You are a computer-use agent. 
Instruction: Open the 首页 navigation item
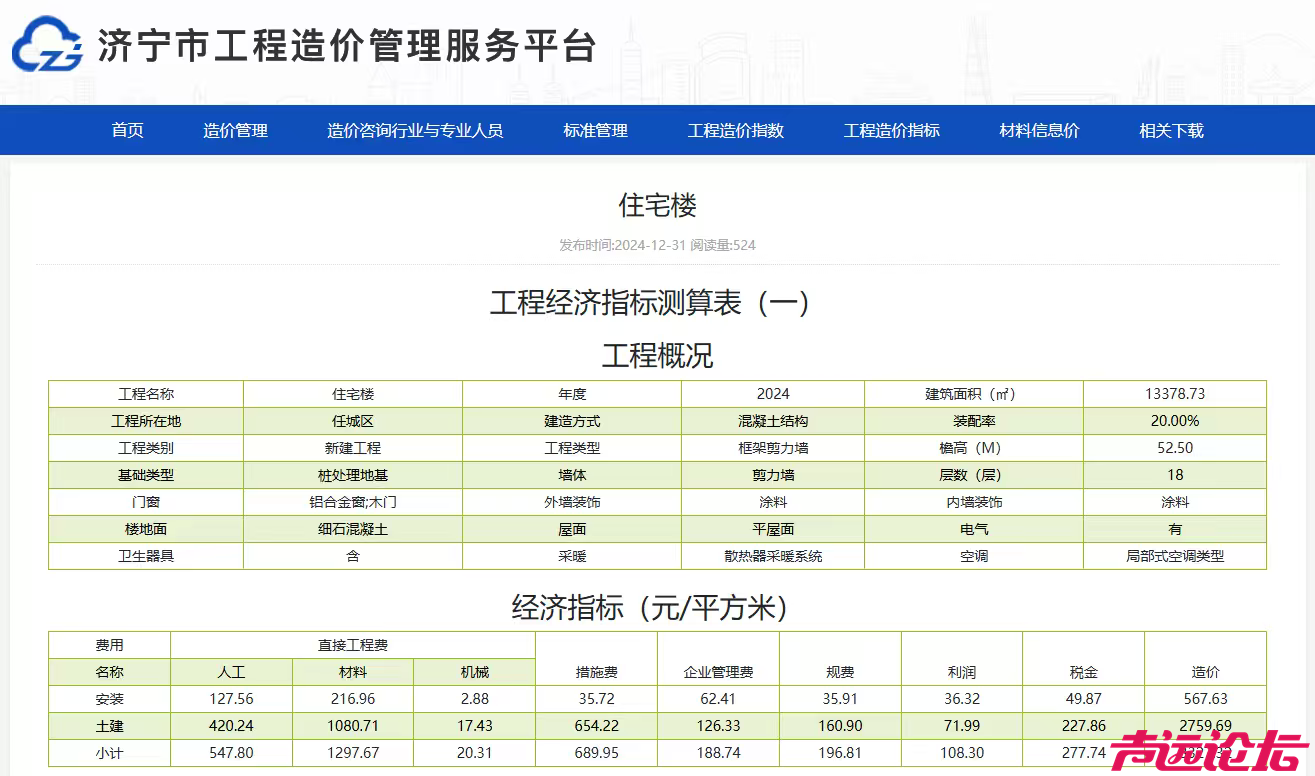click(127, 131)
